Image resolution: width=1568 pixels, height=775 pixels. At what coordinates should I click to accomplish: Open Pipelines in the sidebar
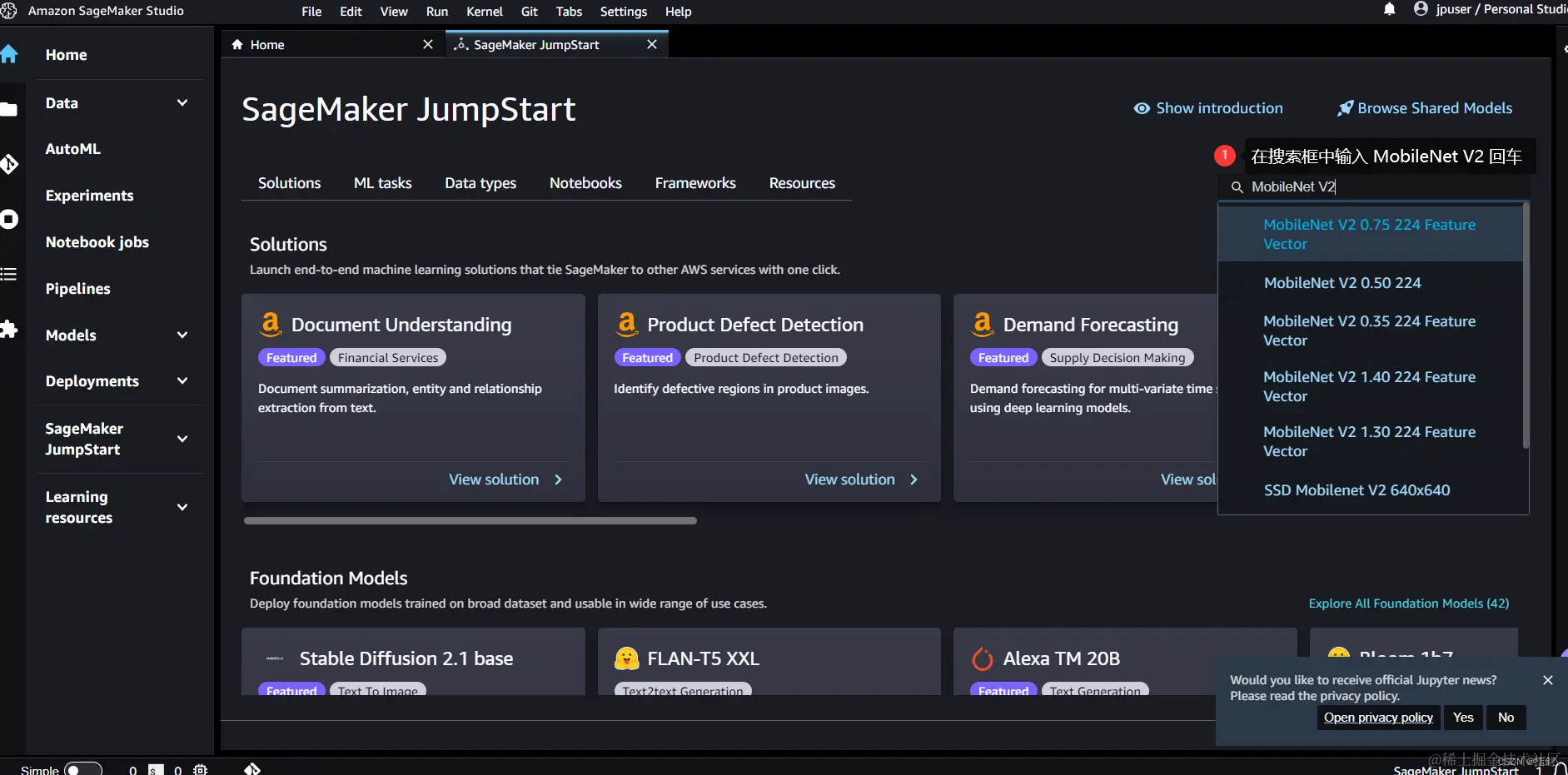tap(77, 289)
